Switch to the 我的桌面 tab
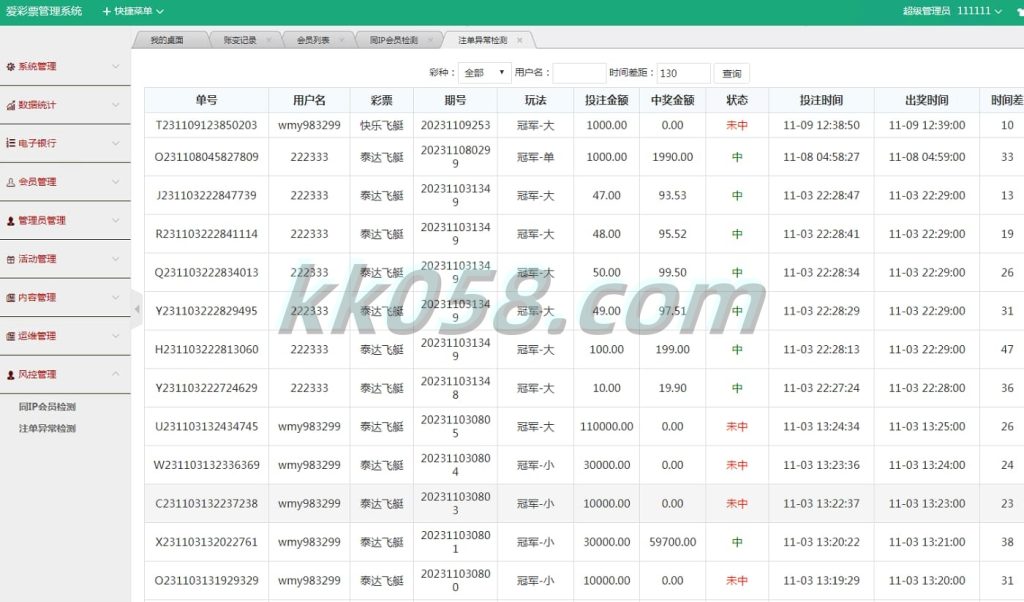Viewport: 1024px width, 602px height. point(167,40)
